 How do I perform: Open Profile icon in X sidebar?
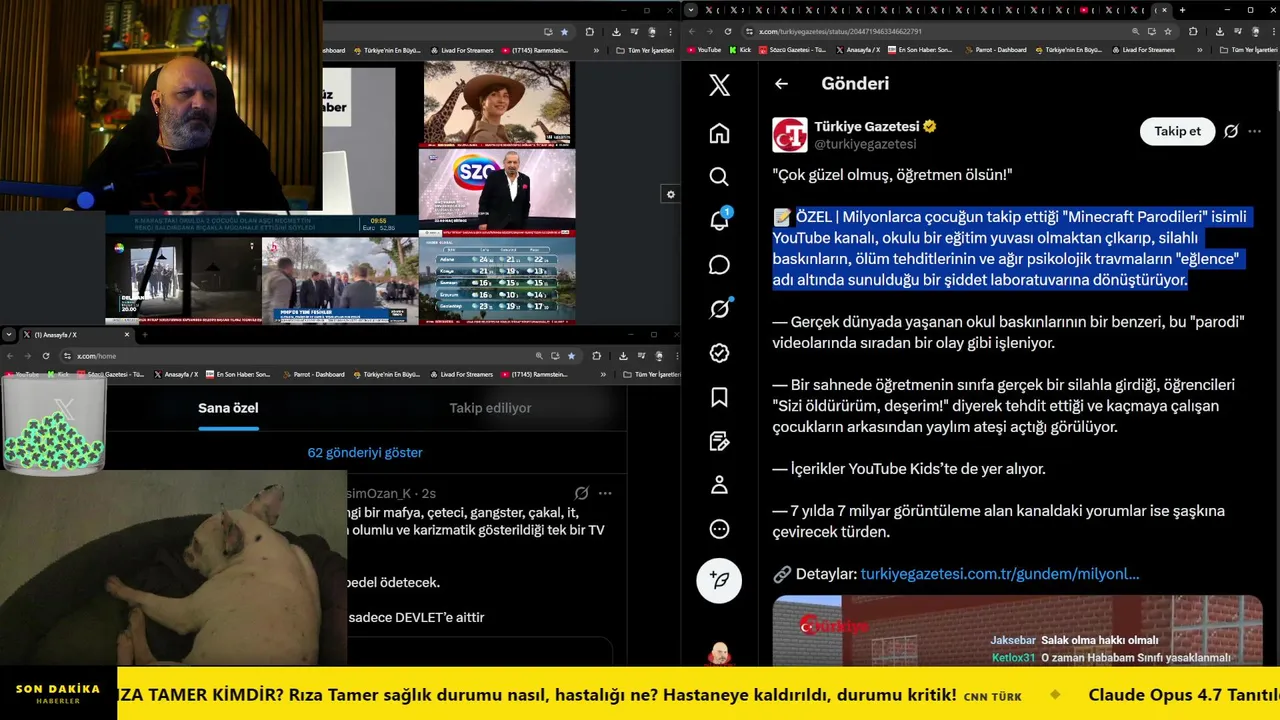[719, 485]
